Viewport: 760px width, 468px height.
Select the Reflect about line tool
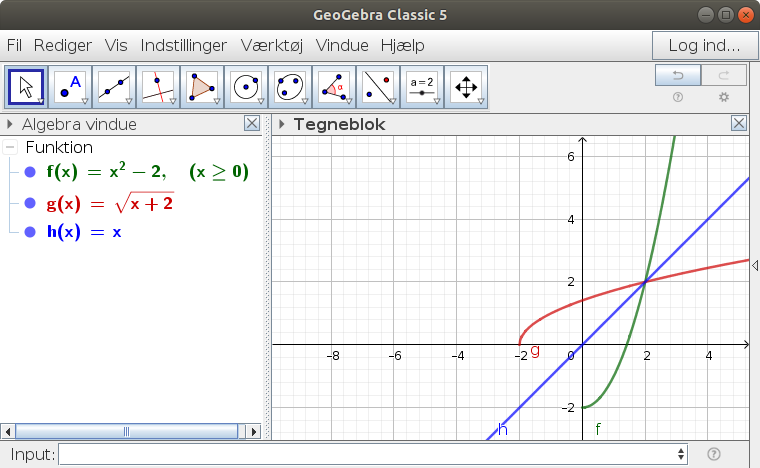click(x=378, y=87)
